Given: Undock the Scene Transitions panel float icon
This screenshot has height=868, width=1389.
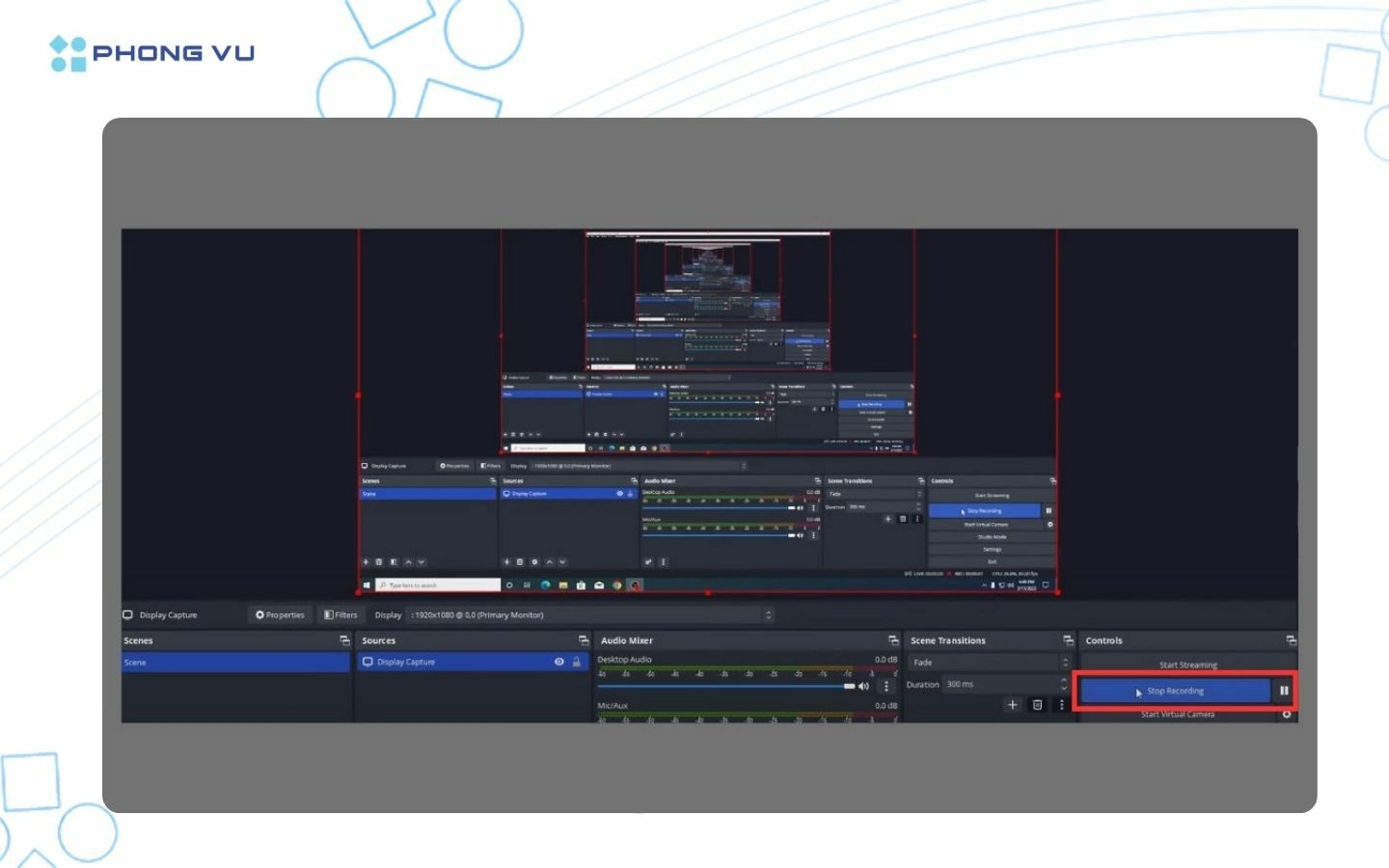Looking at the screenshot, I should pos(1068,640).
